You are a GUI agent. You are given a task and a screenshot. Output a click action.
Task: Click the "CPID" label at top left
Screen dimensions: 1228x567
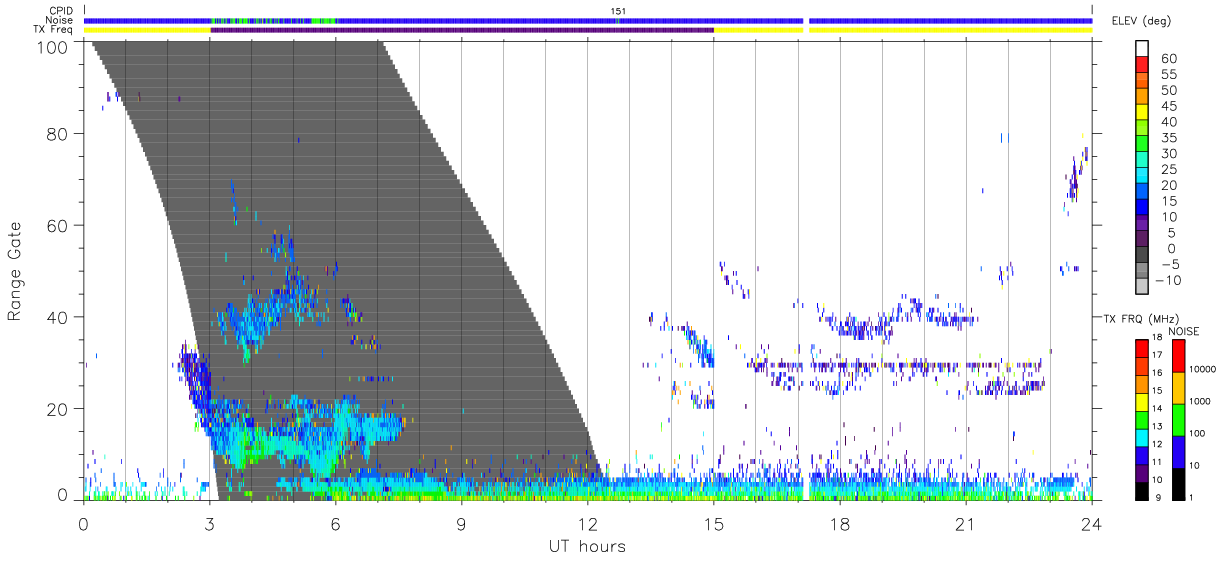tap(59, 11)
